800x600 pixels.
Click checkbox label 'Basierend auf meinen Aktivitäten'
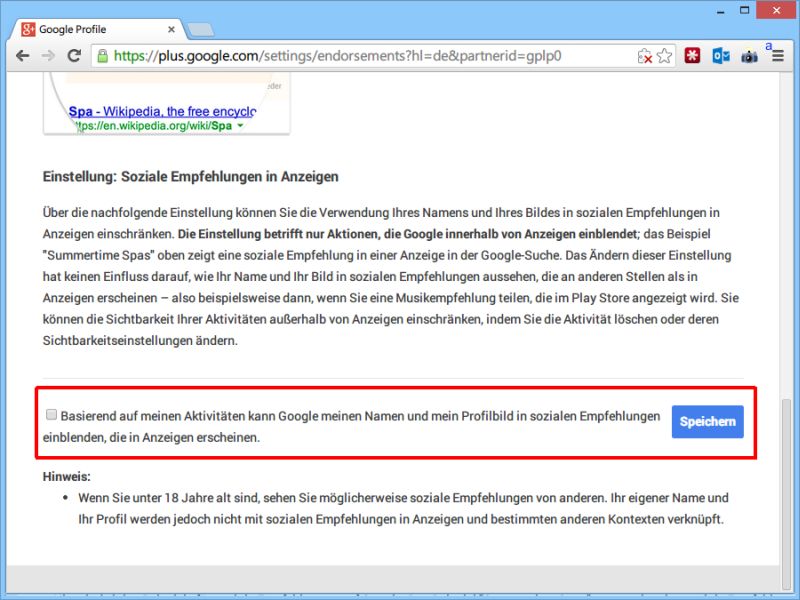pos(153,416)
